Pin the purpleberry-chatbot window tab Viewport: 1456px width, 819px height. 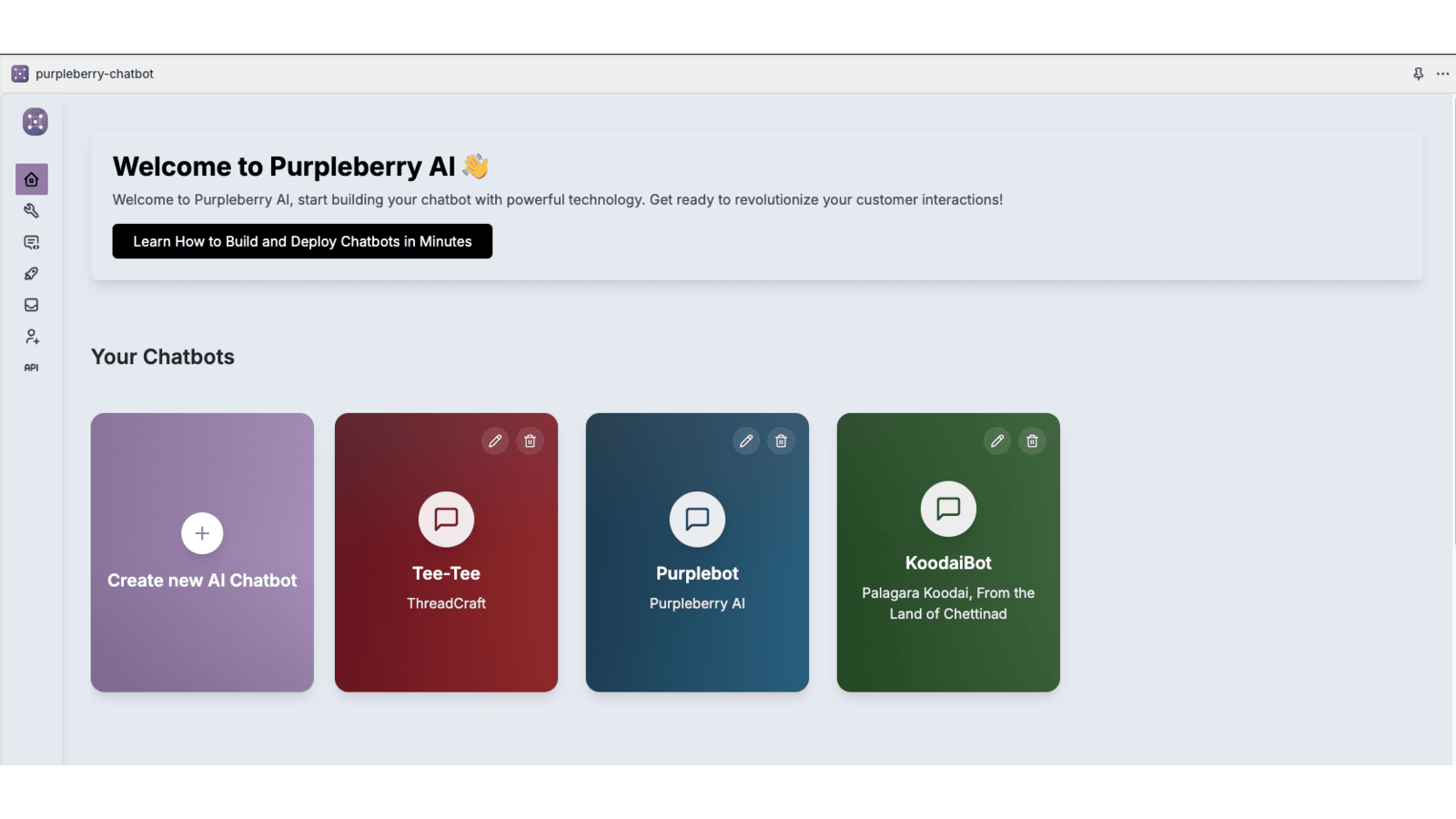[1418, 74]
